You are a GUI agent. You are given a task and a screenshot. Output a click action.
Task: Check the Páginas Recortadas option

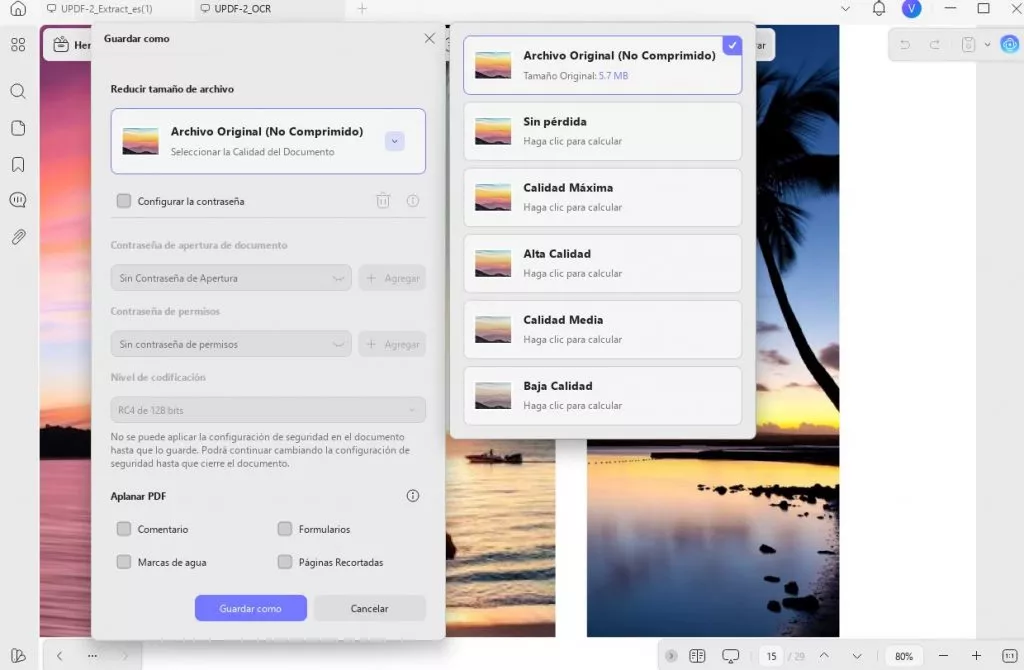285,562
